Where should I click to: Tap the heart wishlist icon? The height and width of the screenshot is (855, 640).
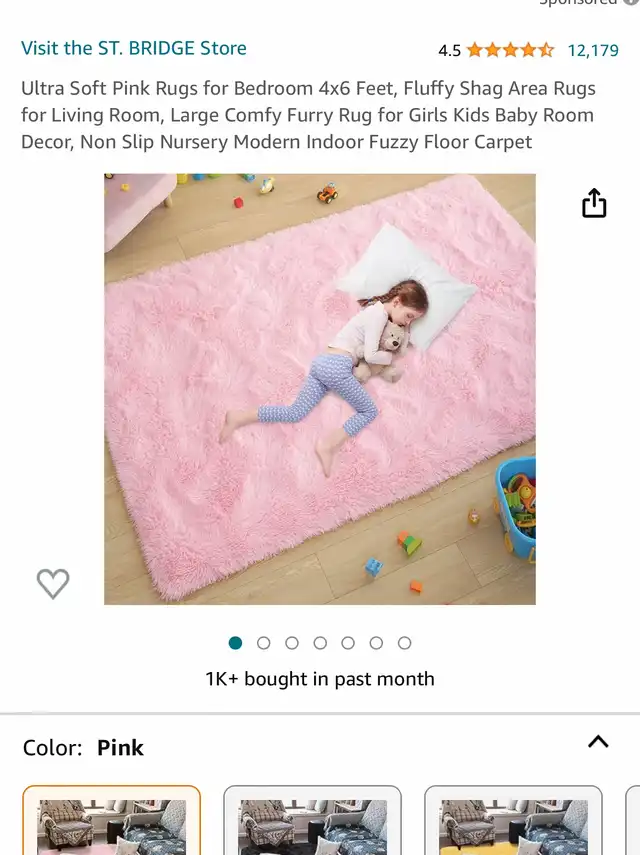click(53, 583)
